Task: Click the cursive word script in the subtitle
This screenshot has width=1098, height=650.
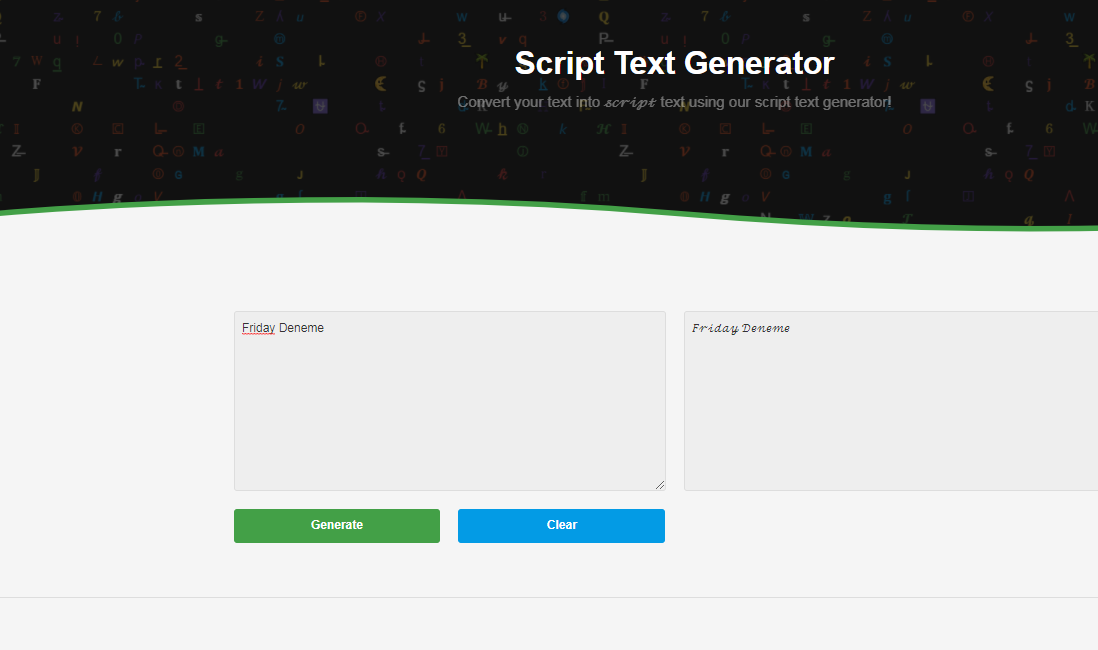Action: pyautogui.click(x=630, y=102)
